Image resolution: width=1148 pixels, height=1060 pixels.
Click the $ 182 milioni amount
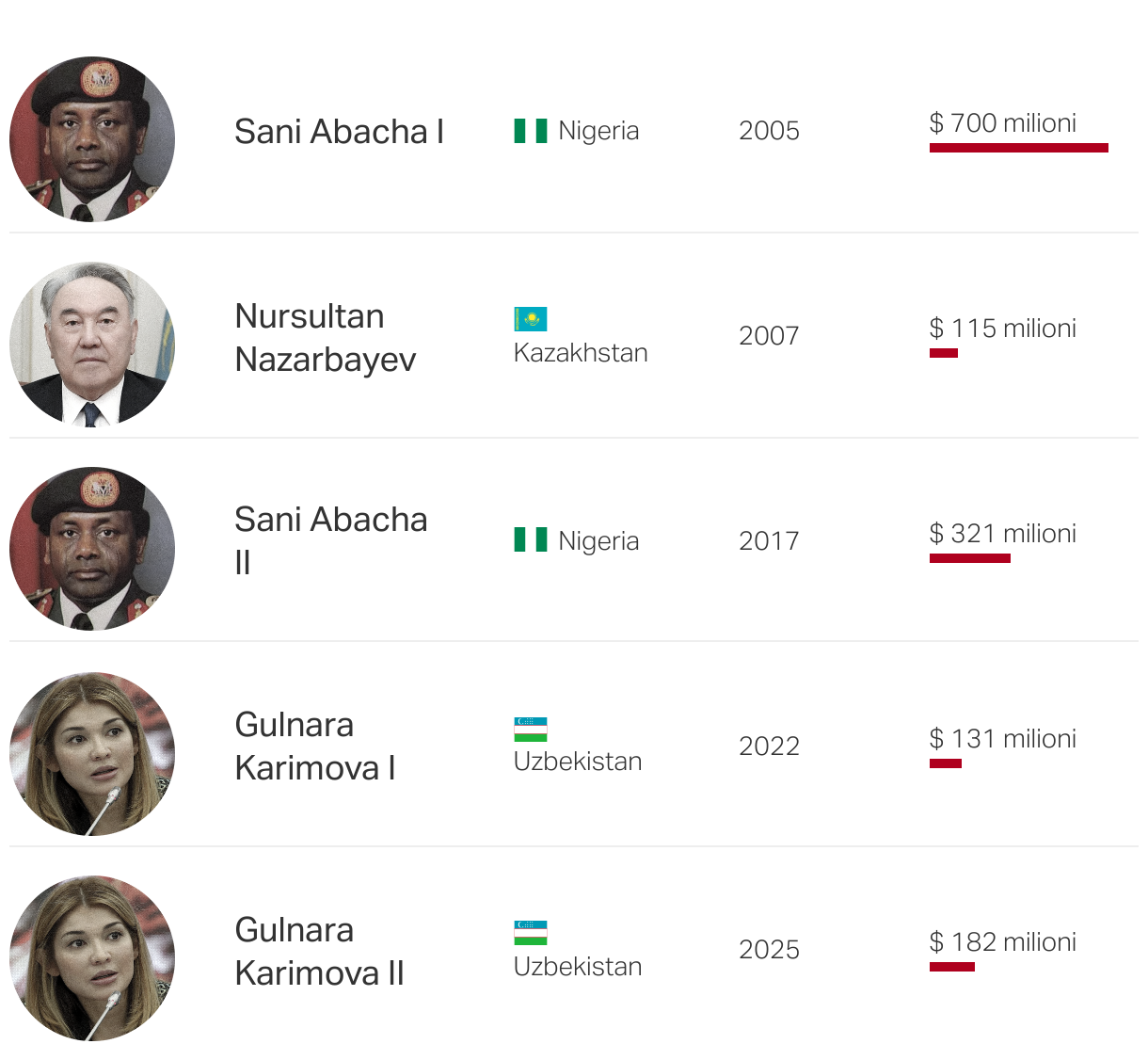click(x=1003, y=942)
